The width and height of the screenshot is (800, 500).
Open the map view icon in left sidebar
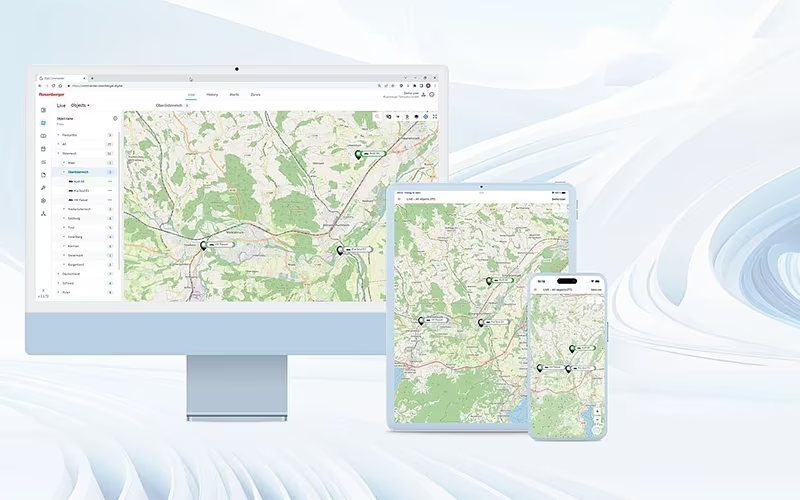tap(43, 123)
